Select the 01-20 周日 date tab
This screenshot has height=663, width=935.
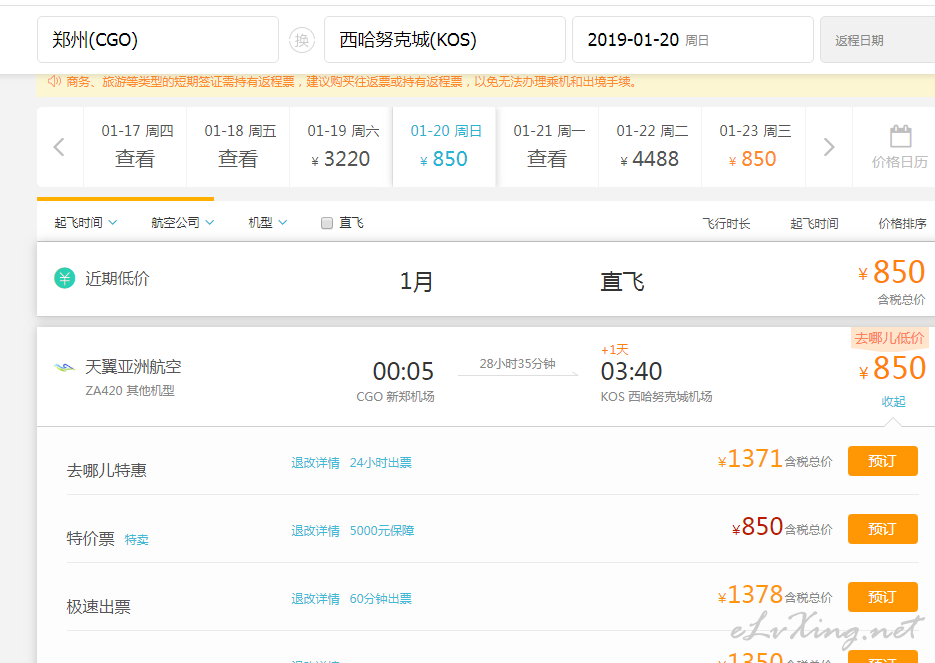tap(444, 147)
